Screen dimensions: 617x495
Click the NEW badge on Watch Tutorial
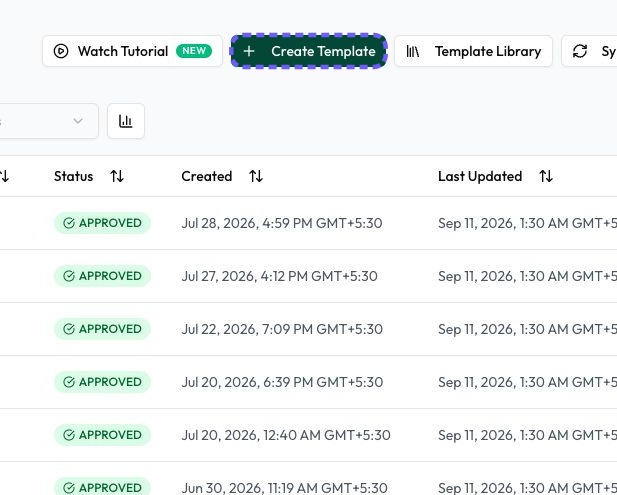point(194,51)
